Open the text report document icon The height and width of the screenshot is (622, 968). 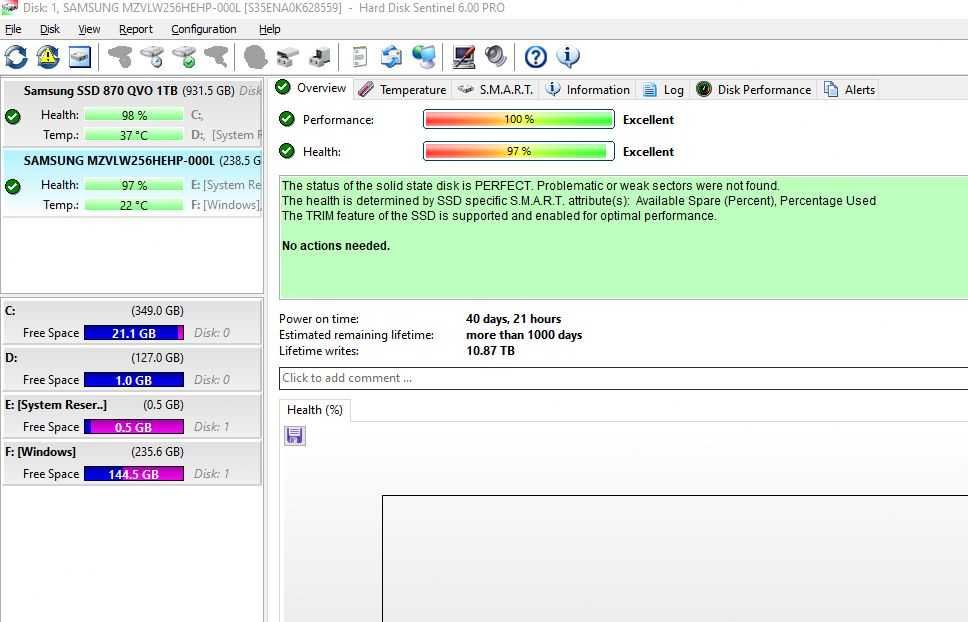[359, 57]
